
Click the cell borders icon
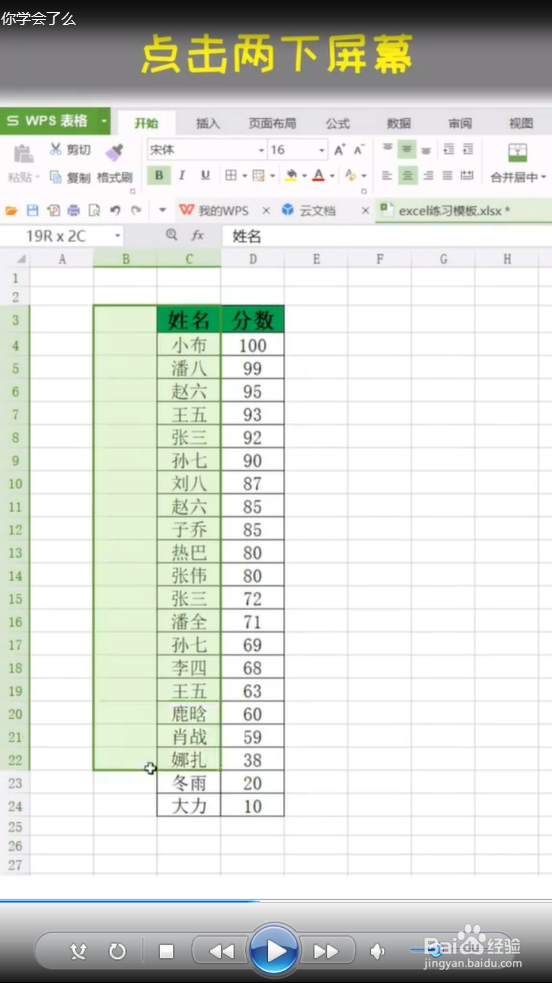231,176
